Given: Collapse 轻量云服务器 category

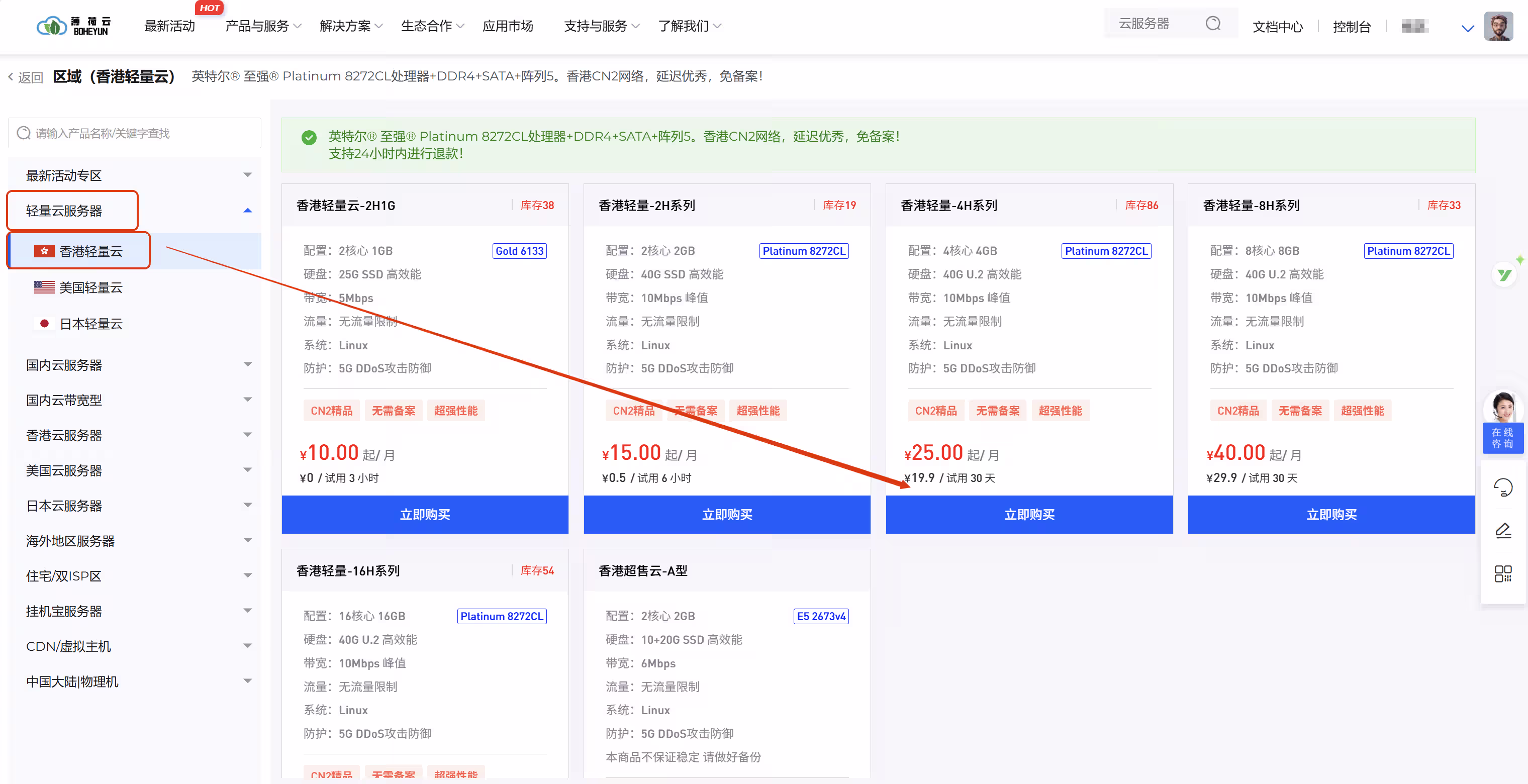Looking at the screenshot, I should click(x=135, y=211).
